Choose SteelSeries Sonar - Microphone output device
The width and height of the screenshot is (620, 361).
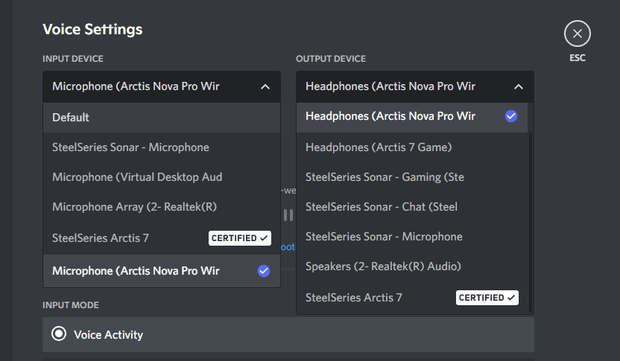[412, 236]
